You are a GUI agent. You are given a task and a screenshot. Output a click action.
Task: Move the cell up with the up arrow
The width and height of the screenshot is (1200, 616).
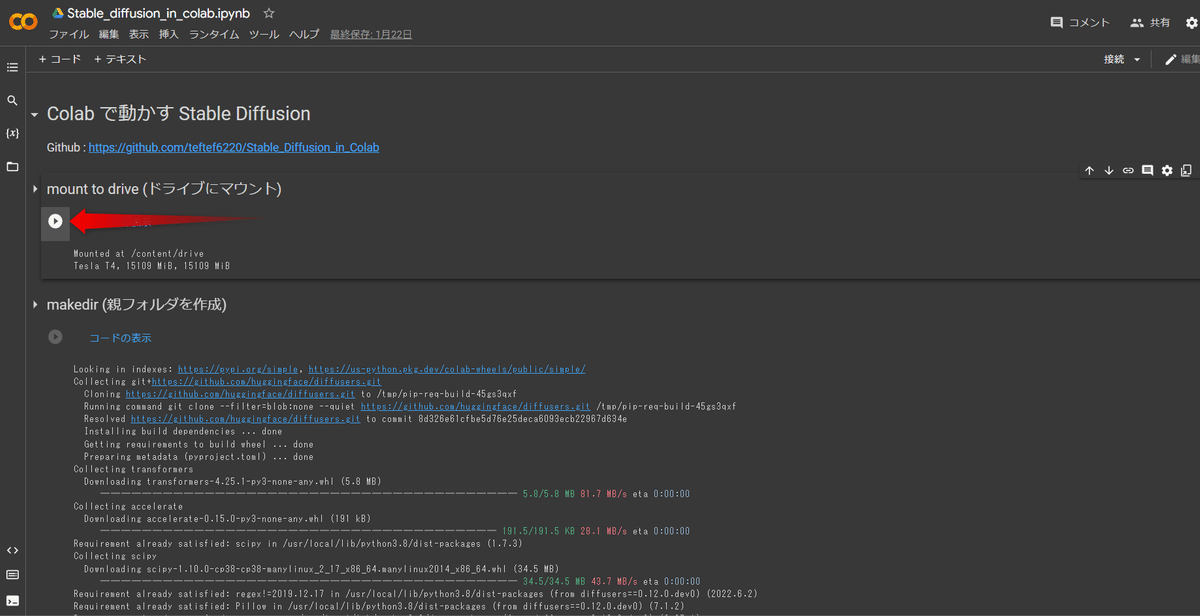[x=1089, y=171]
